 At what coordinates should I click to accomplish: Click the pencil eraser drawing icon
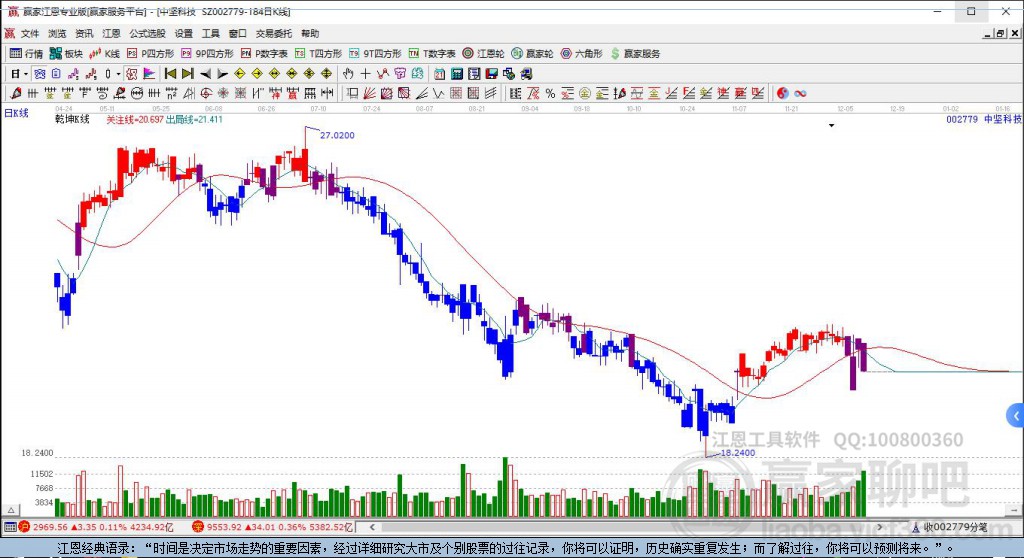click(x=16, y=93)
